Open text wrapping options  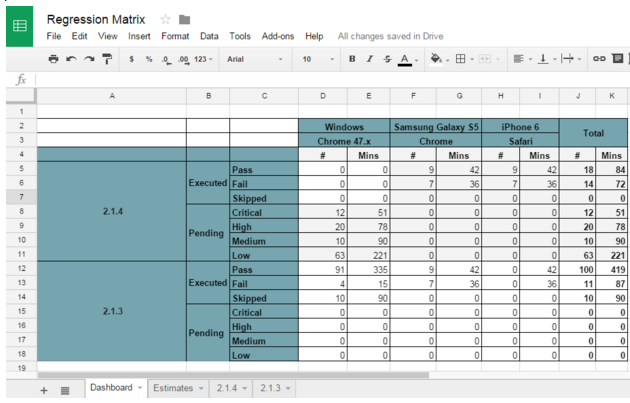(x=567, y=59)
